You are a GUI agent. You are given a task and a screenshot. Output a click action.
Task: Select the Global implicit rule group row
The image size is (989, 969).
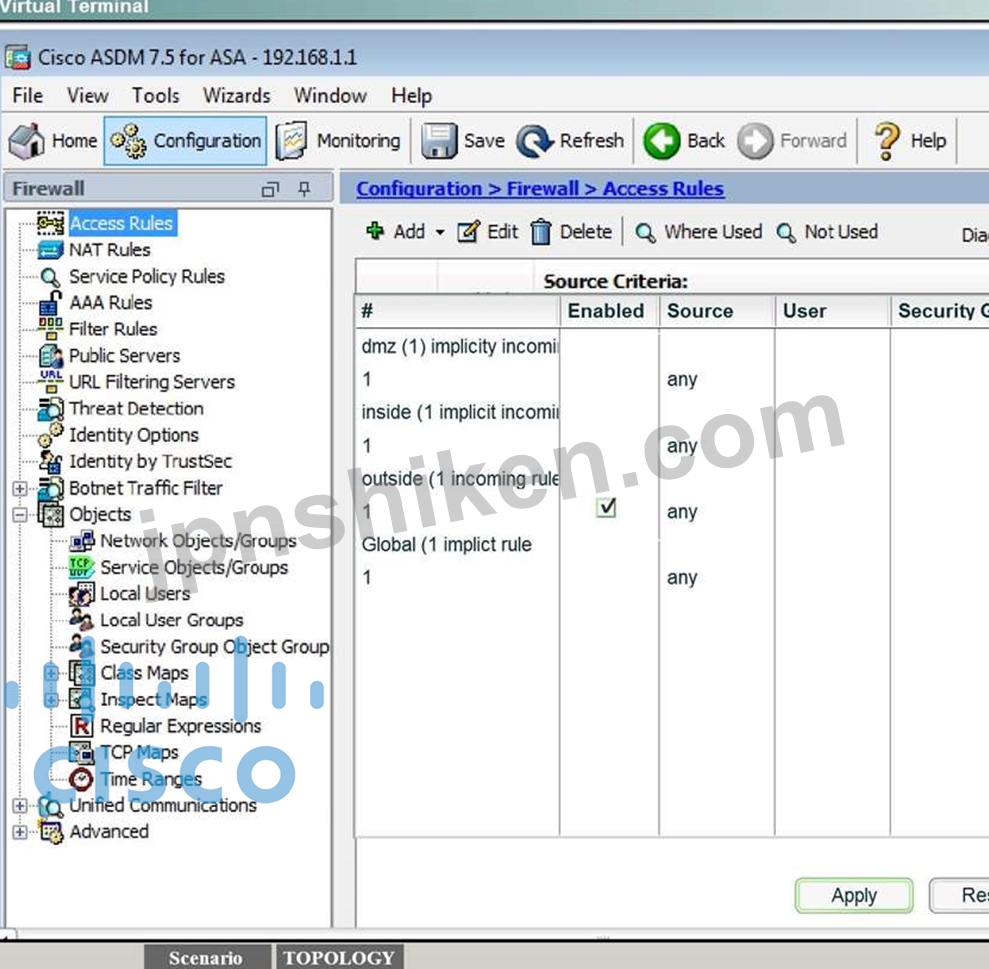[x=447, y=544]
